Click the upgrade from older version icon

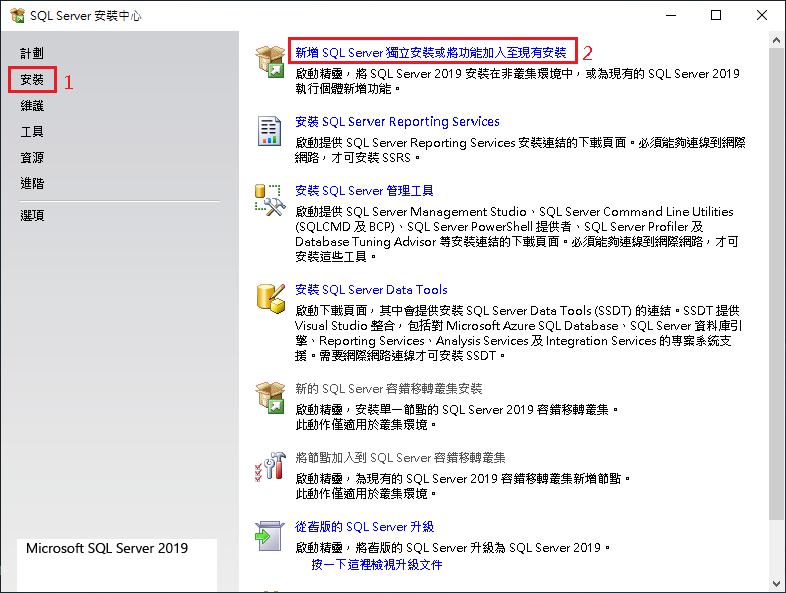click(270, 536)
